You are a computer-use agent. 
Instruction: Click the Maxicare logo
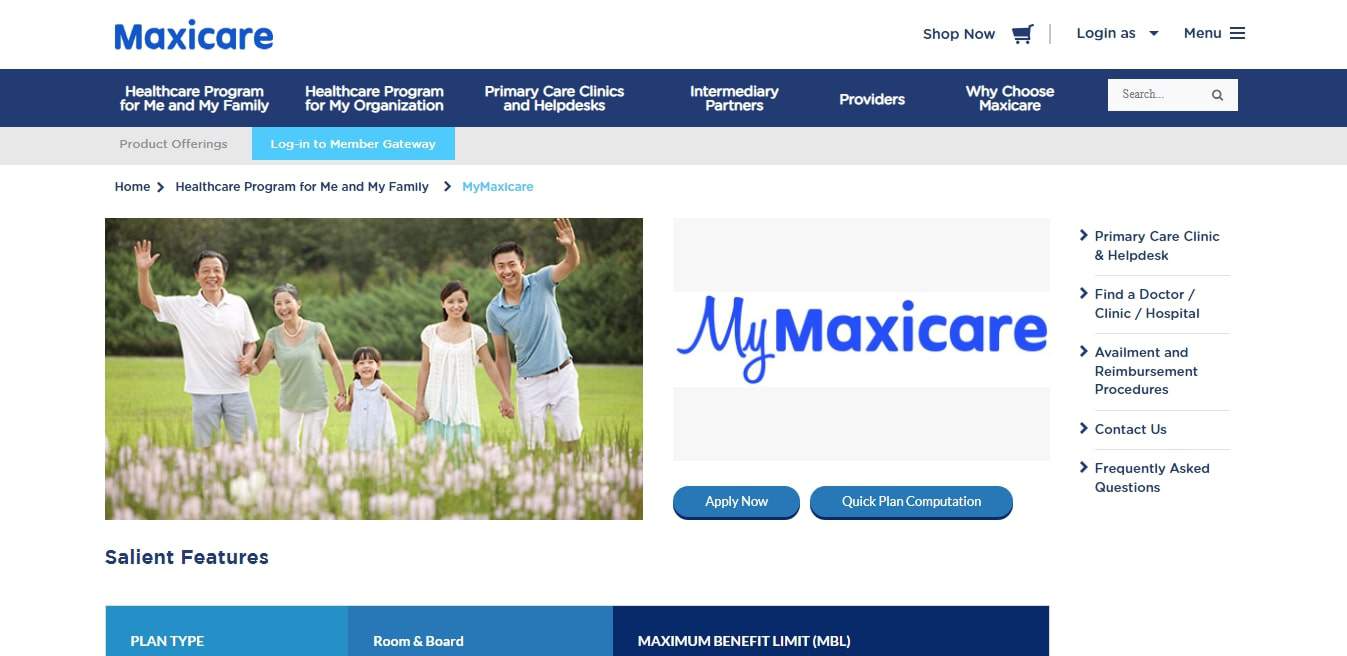[193, 37]
